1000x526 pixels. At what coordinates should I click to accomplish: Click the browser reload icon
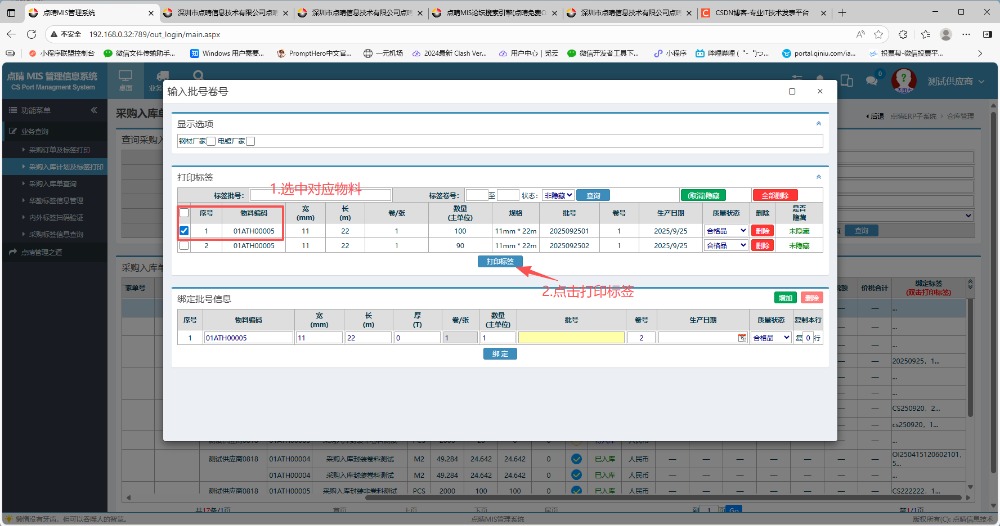pyautogui.click(x=33, y=33)
